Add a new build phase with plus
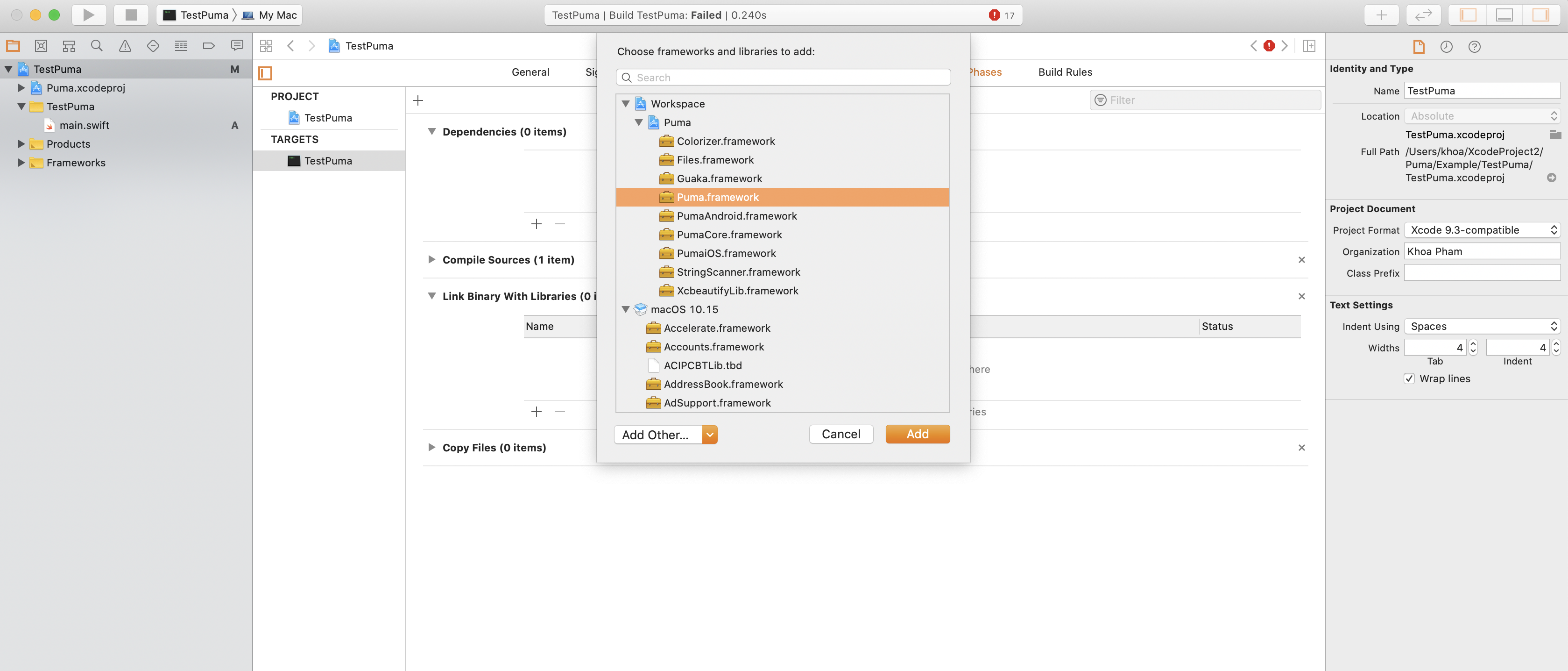Screen dimensions: 1568x671 pyautogui.click(x=417, y=100)
